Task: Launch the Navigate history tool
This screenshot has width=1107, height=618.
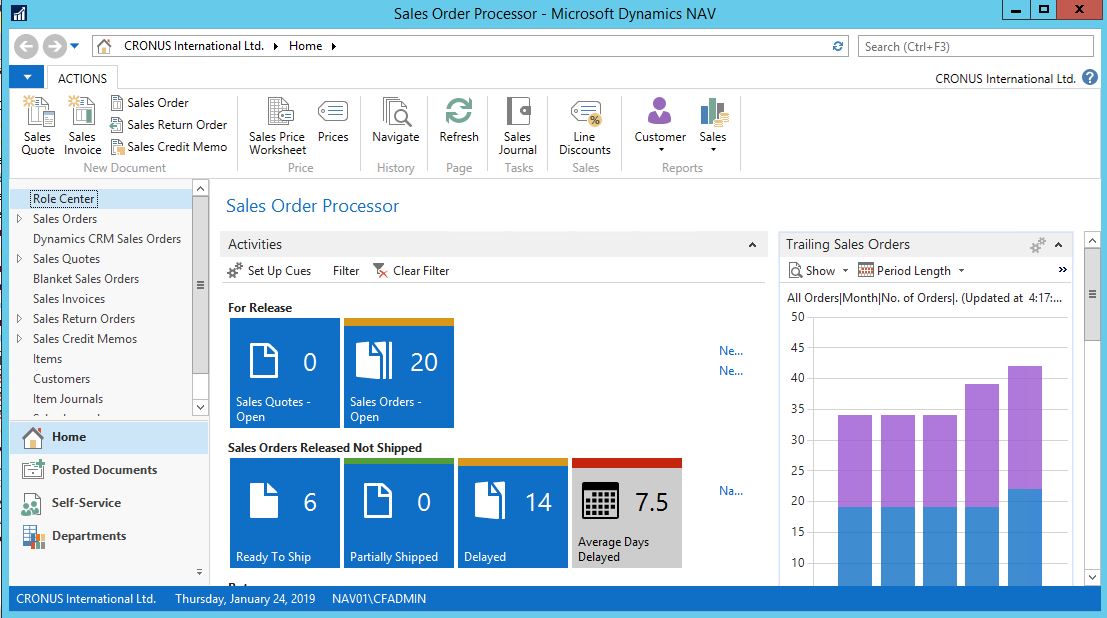Action: tap(395, 122)
